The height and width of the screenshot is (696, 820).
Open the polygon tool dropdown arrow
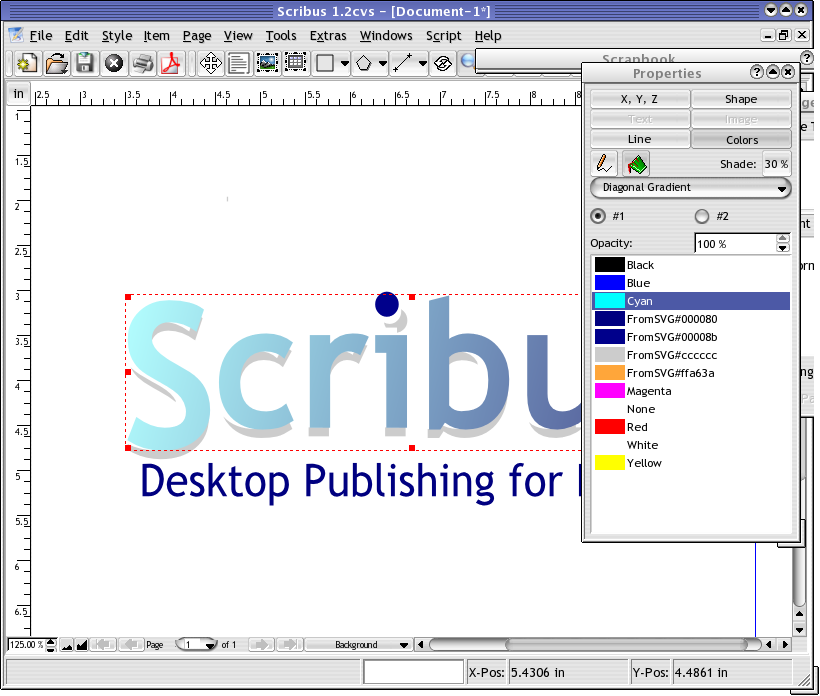click(x=383, y=64)
